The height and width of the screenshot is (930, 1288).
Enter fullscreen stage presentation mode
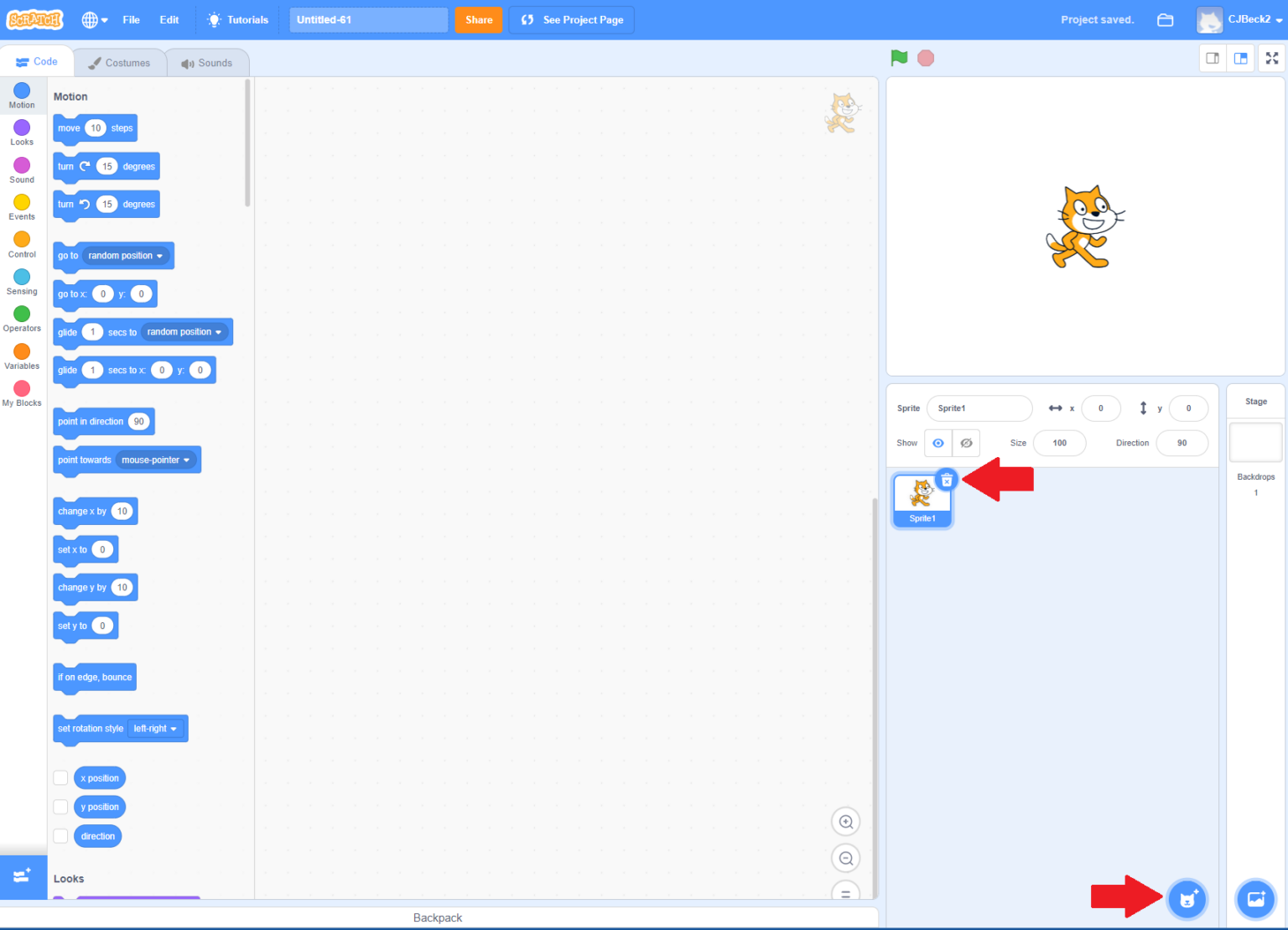click(1271, 58)
